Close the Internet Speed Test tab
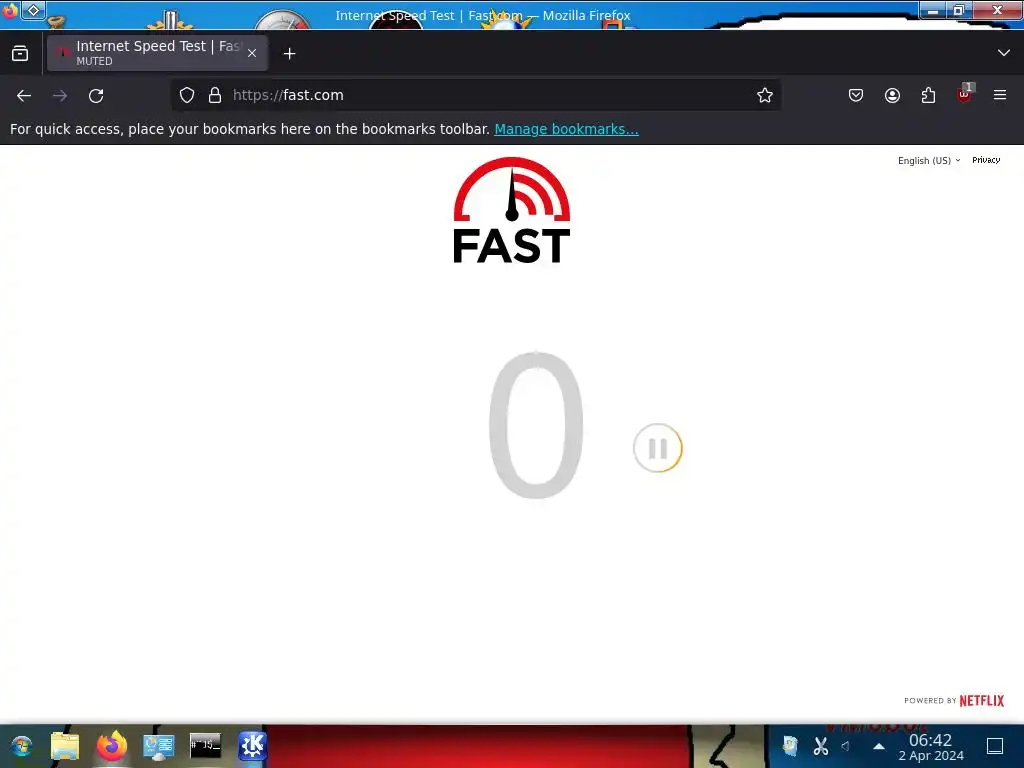The image size is (1024, 768). point(252,54)
